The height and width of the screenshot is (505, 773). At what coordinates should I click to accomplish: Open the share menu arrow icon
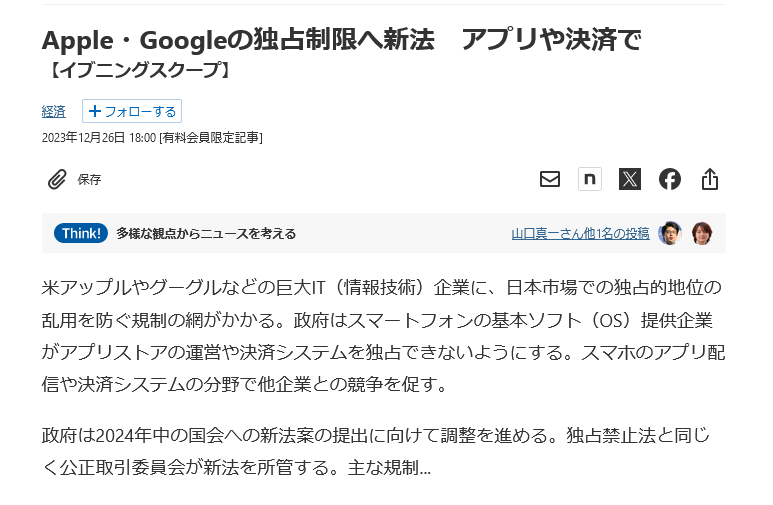point(709,179)
